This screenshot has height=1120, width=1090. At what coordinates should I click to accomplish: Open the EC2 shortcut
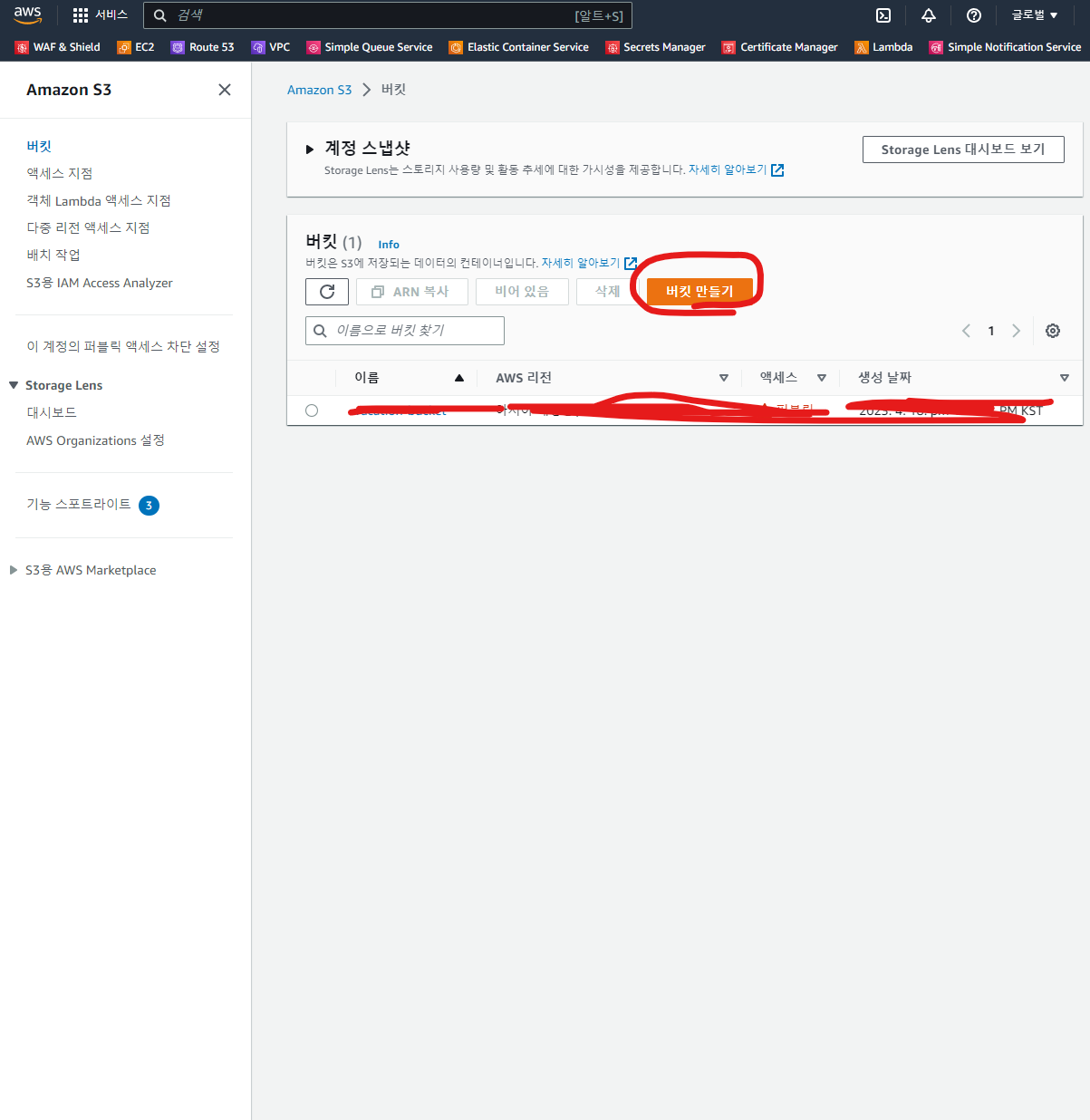pos(136,47)
